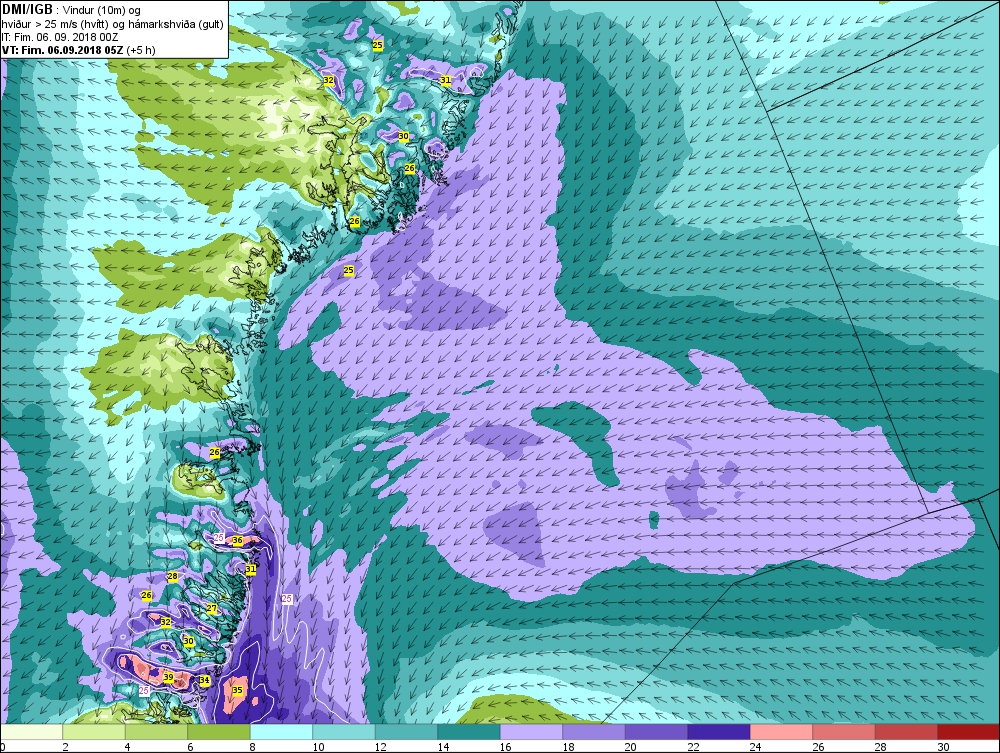Pick the legend swatch between 14 and 16
The image size is (1000, 753).
click(x=469, y=731)
